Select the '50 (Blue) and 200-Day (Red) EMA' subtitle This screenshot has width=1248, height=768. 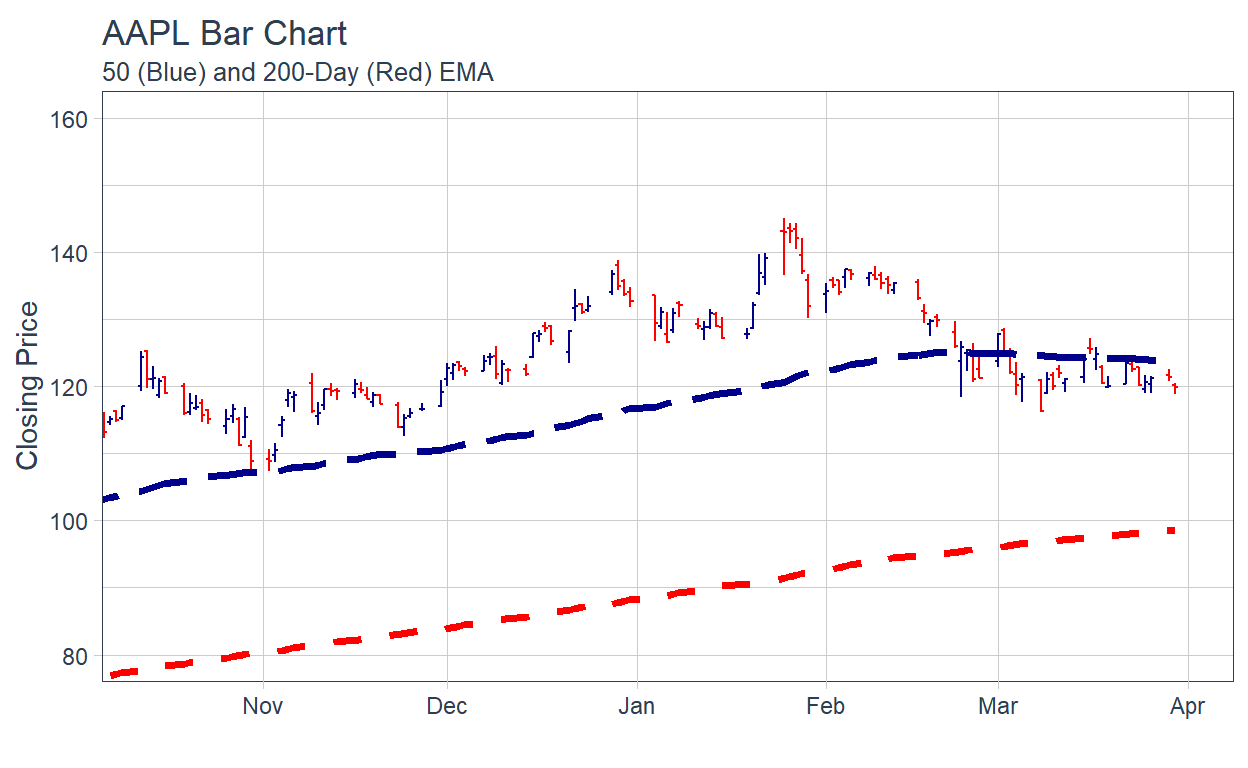297,73
